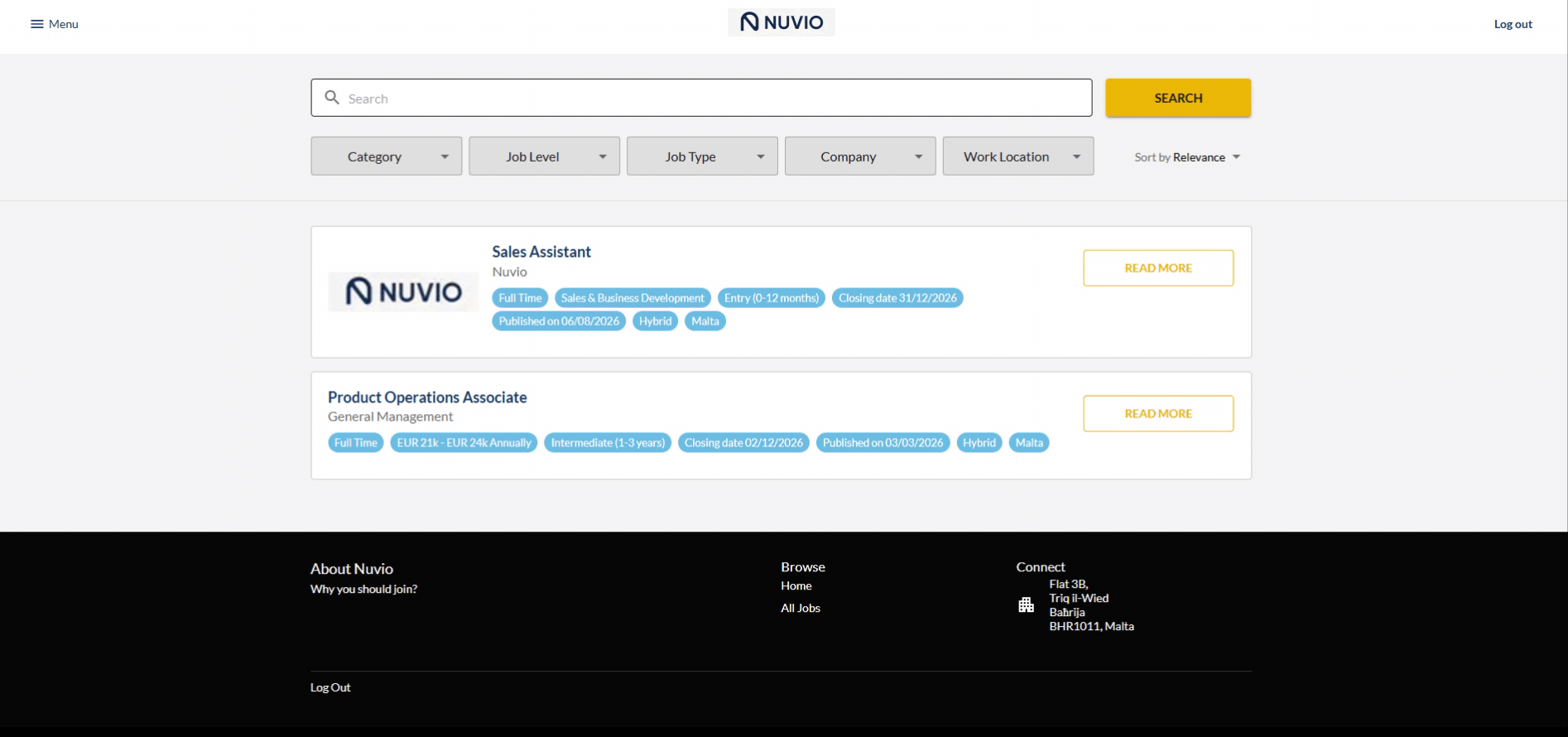This screenshot has height=737, width=1568.
Task: Expand the Category filter dropdown
Action: coord(387,157)
